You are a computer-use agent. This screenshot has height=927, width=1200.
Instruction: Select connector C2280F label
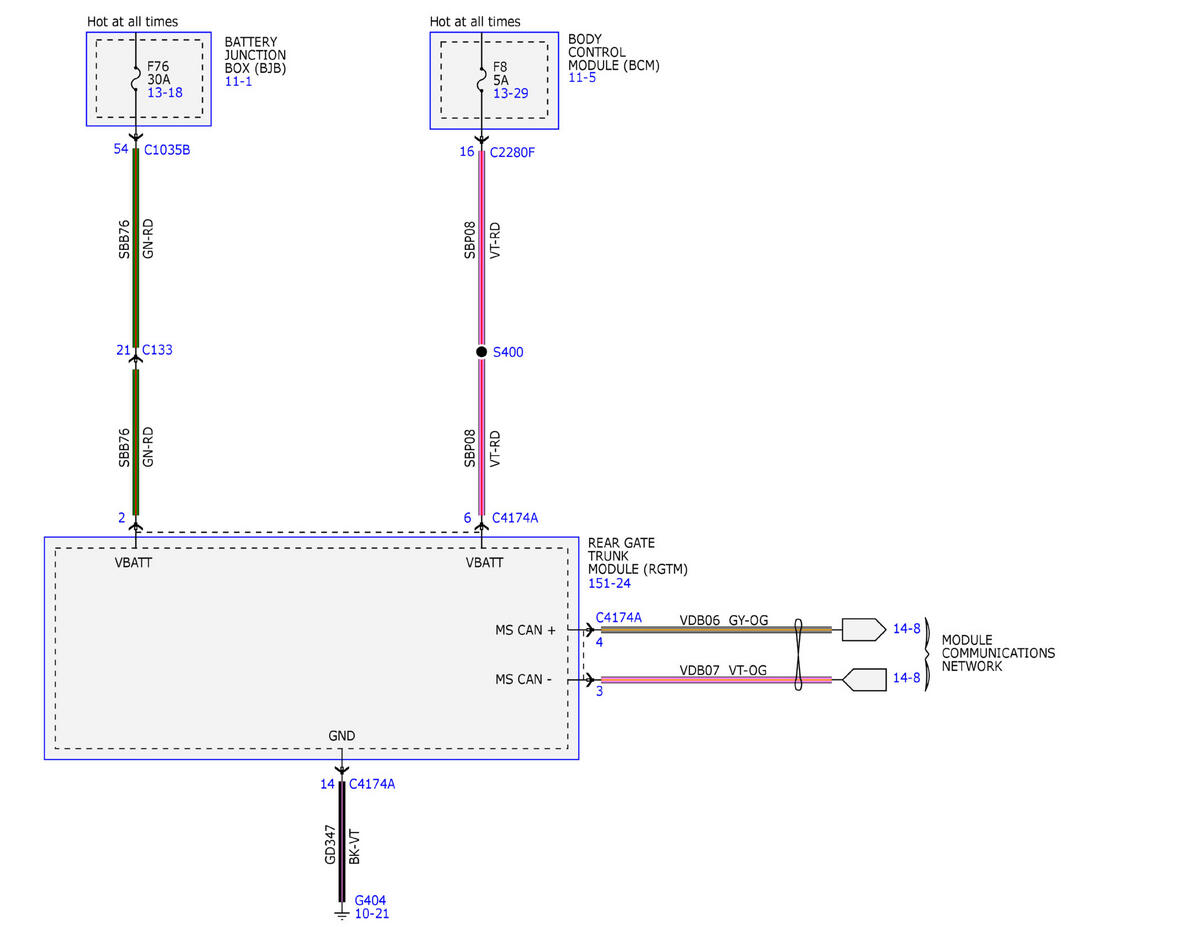pyautogui.click(x=514, y=153)
